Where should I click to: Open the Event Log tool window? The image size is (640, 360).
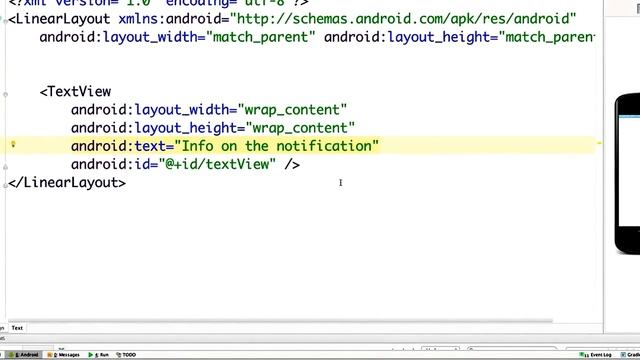click(x=596, y=355)
